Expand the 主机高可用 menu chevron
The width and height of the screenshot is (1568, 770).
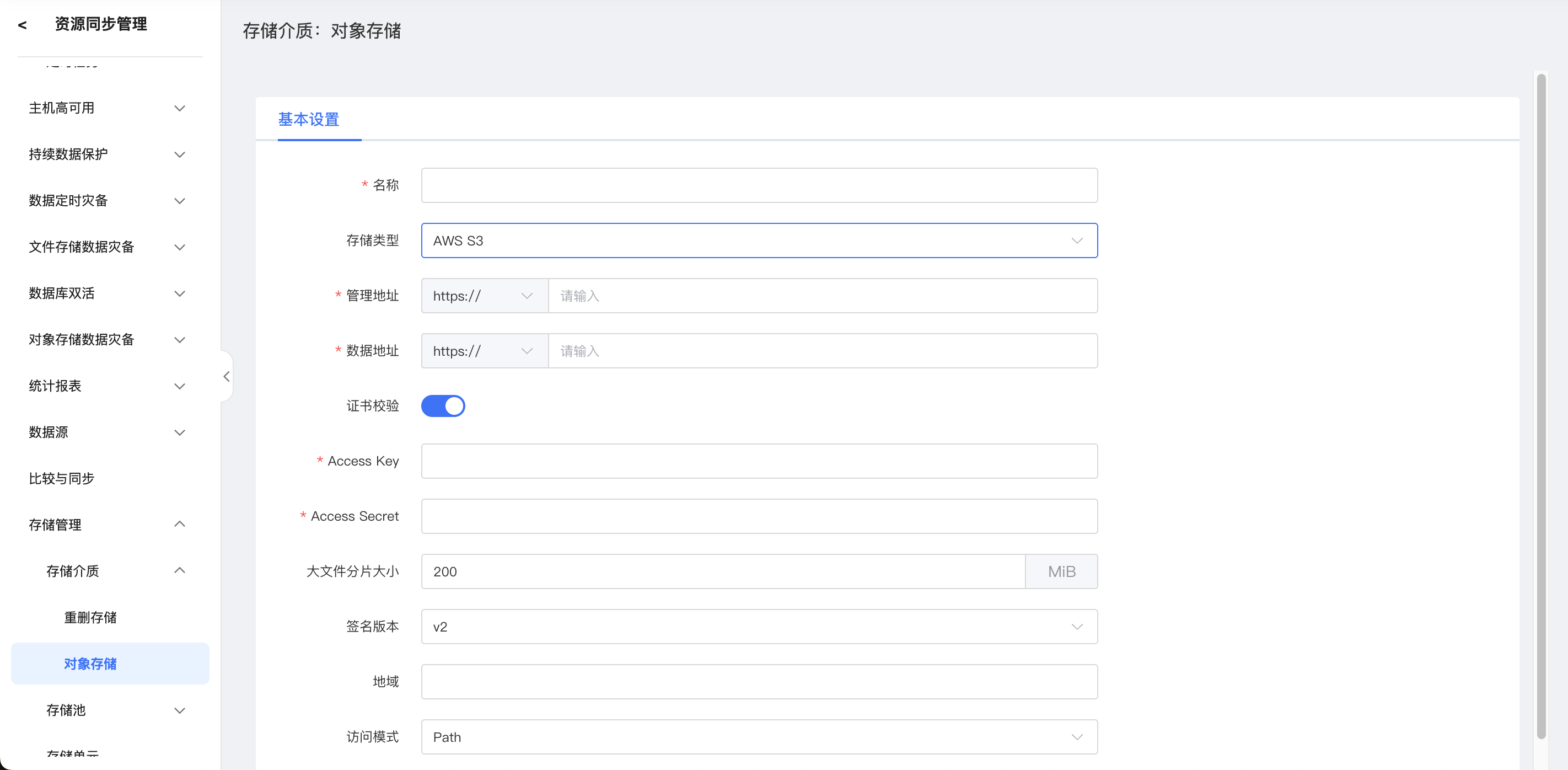point(180,109)
